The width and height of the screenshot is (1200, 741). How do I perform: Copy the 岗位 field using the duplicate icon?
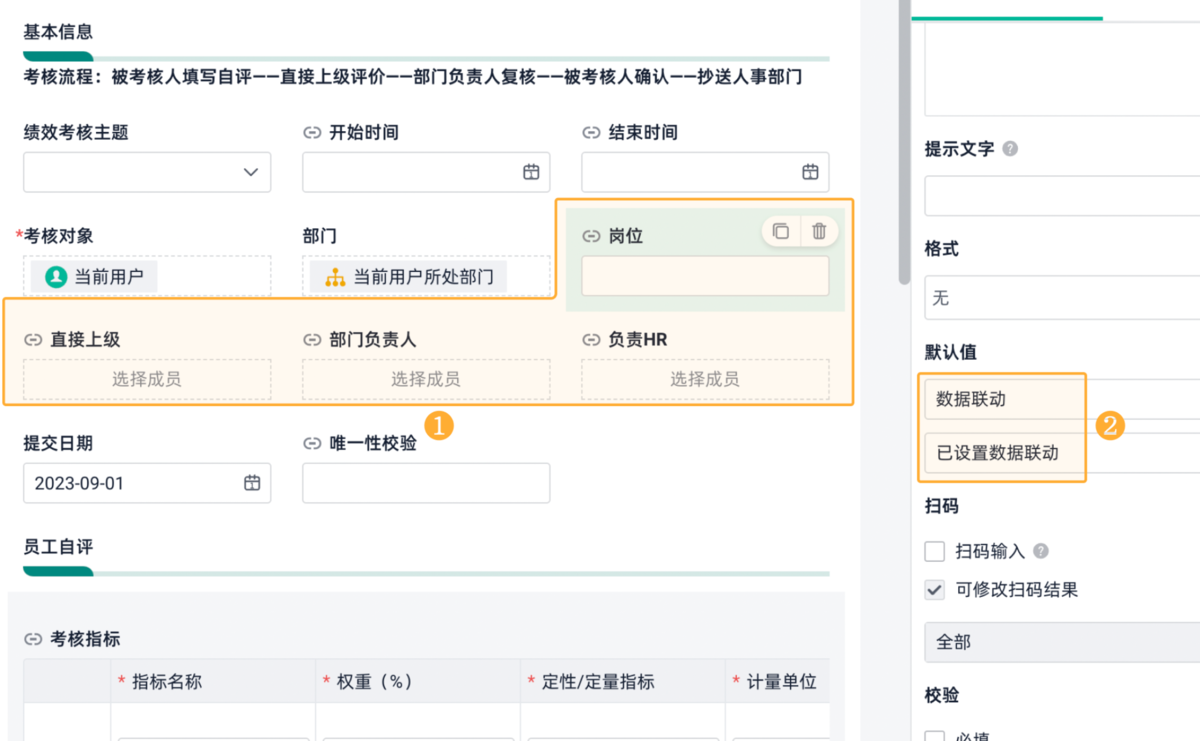point(781,231)
